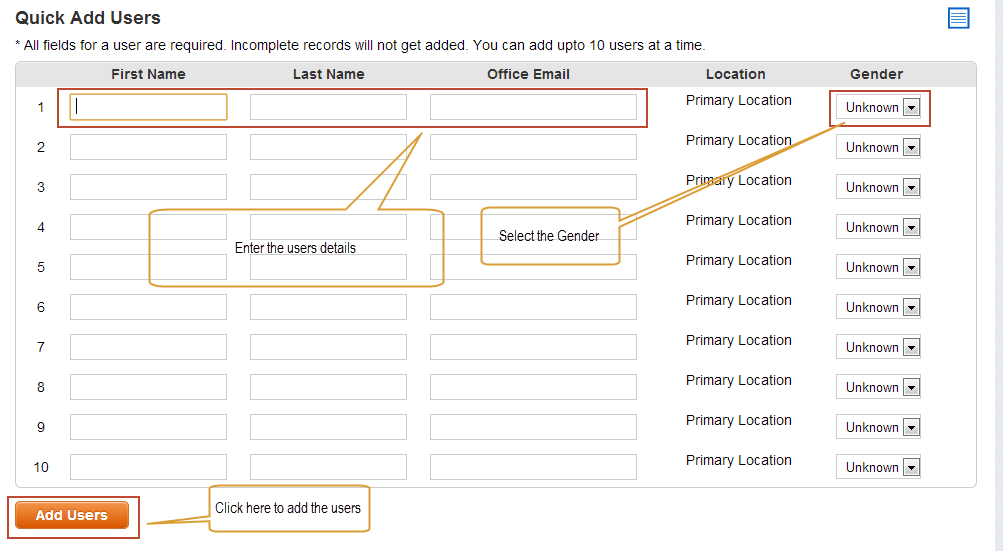The image size is (1003, 551).
Task: Click Office Email field in row 8
Action: [x=533, y=387]
